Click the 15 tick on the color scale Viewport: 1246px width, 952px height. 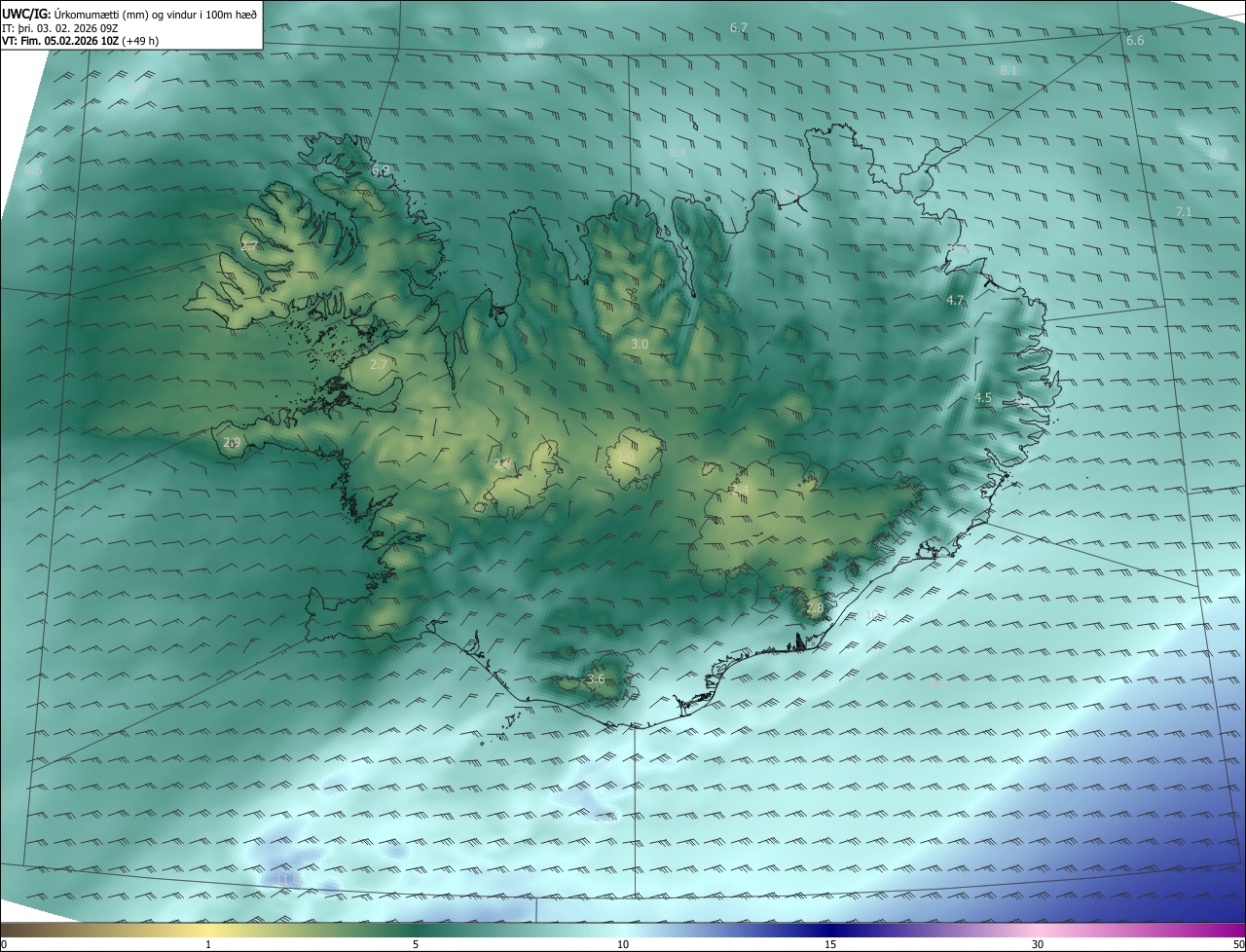click(x=830, y=944)
